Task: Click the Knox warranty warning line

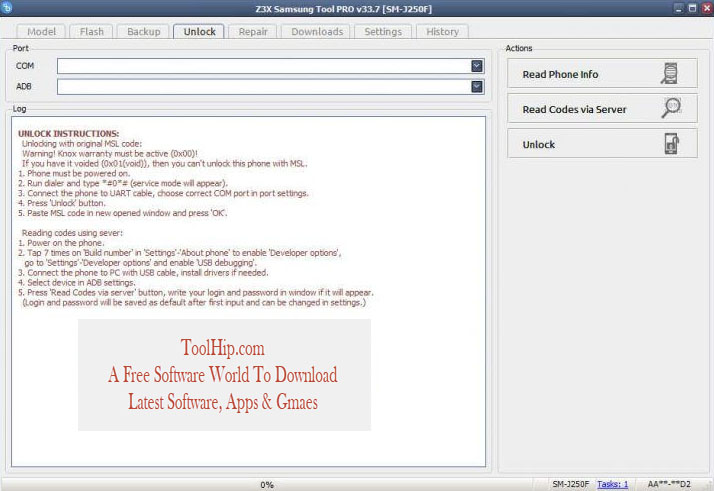Action: pos(110,153)
